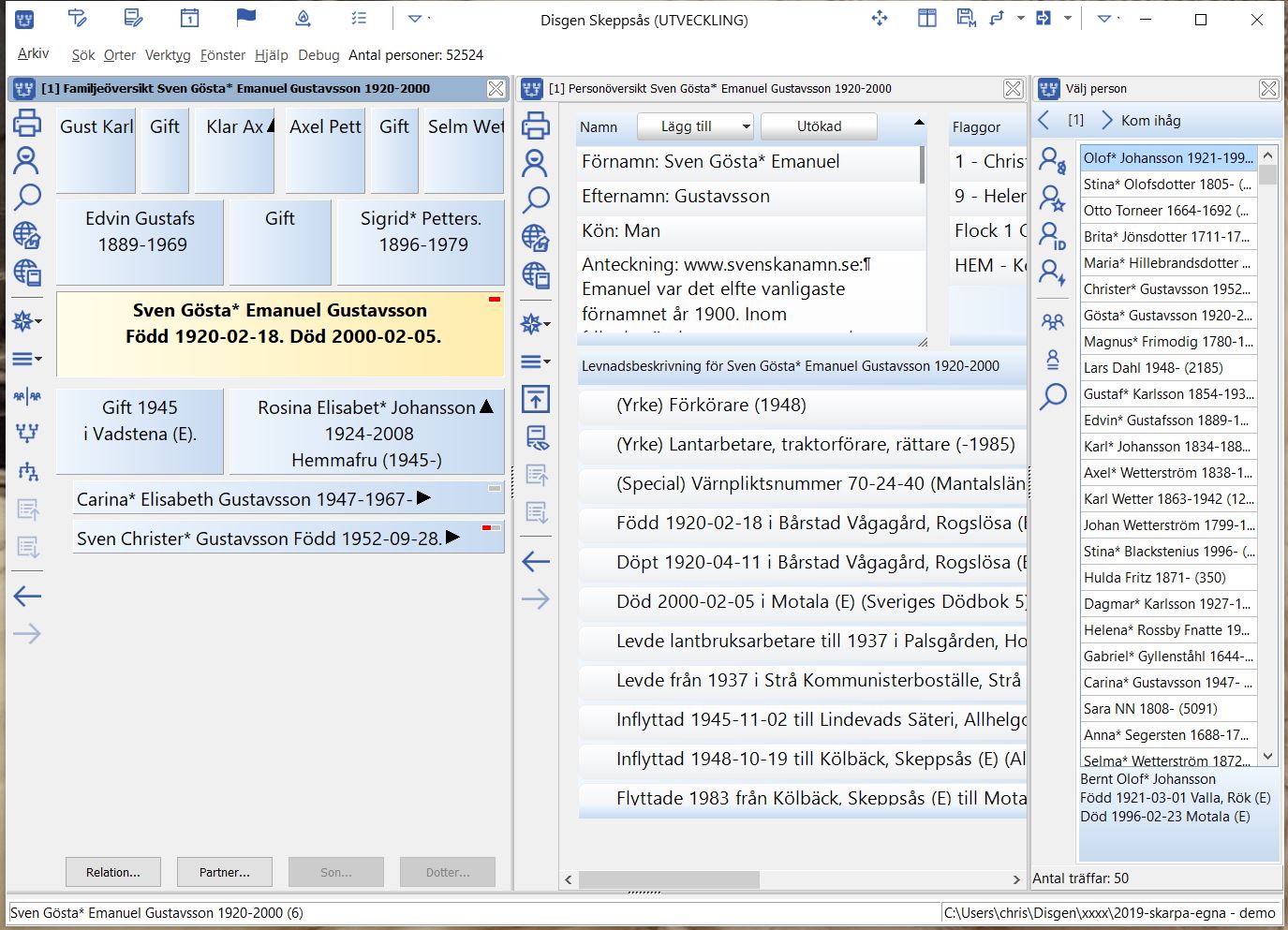This screenshot has height=930, width=1288.
Task: Expand Carina Elisabeth Gustavsson's family triangle
Action: coord(423,498)
